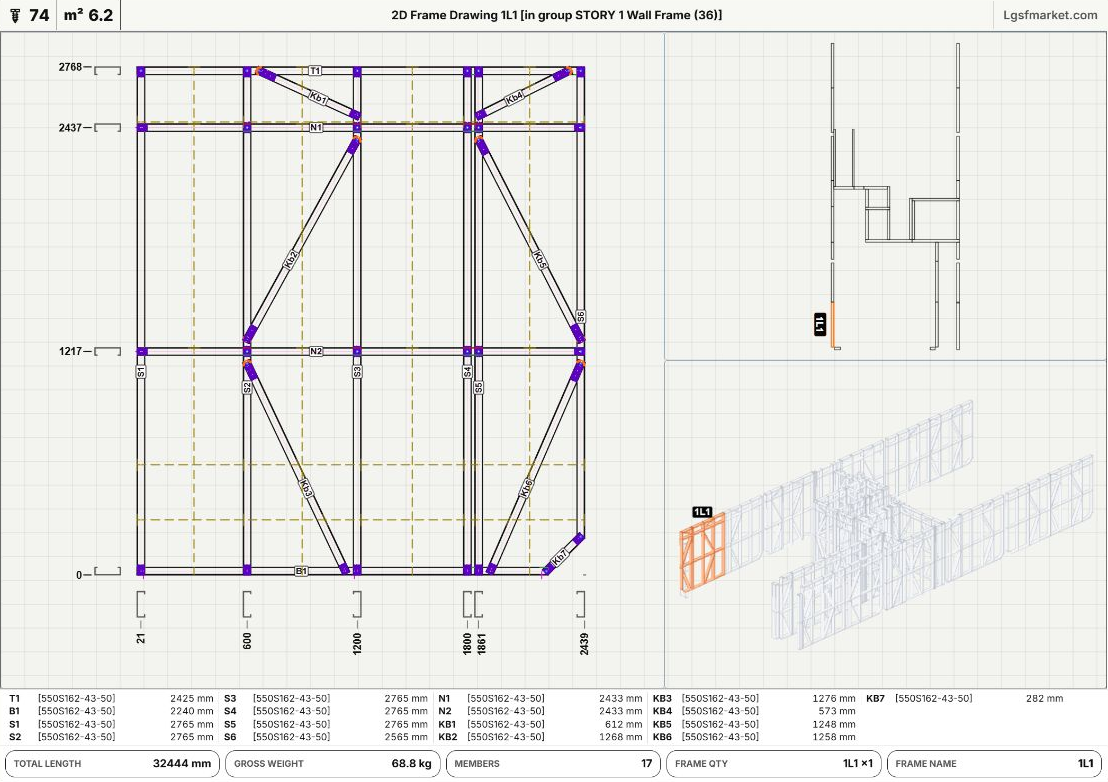The image size is (1108, 782).
Task: Select the N1 nogging label in the drawing
Action: pyautogui.click(x=316, y=127)
